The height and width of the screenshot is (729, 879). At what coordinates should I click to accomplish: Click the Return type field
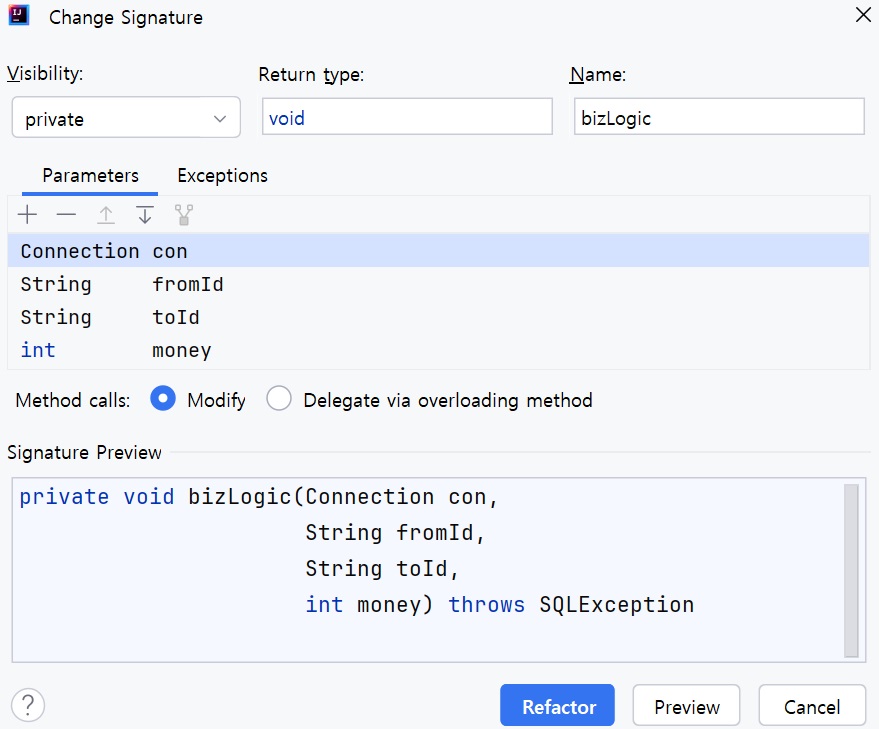point(407,118)
